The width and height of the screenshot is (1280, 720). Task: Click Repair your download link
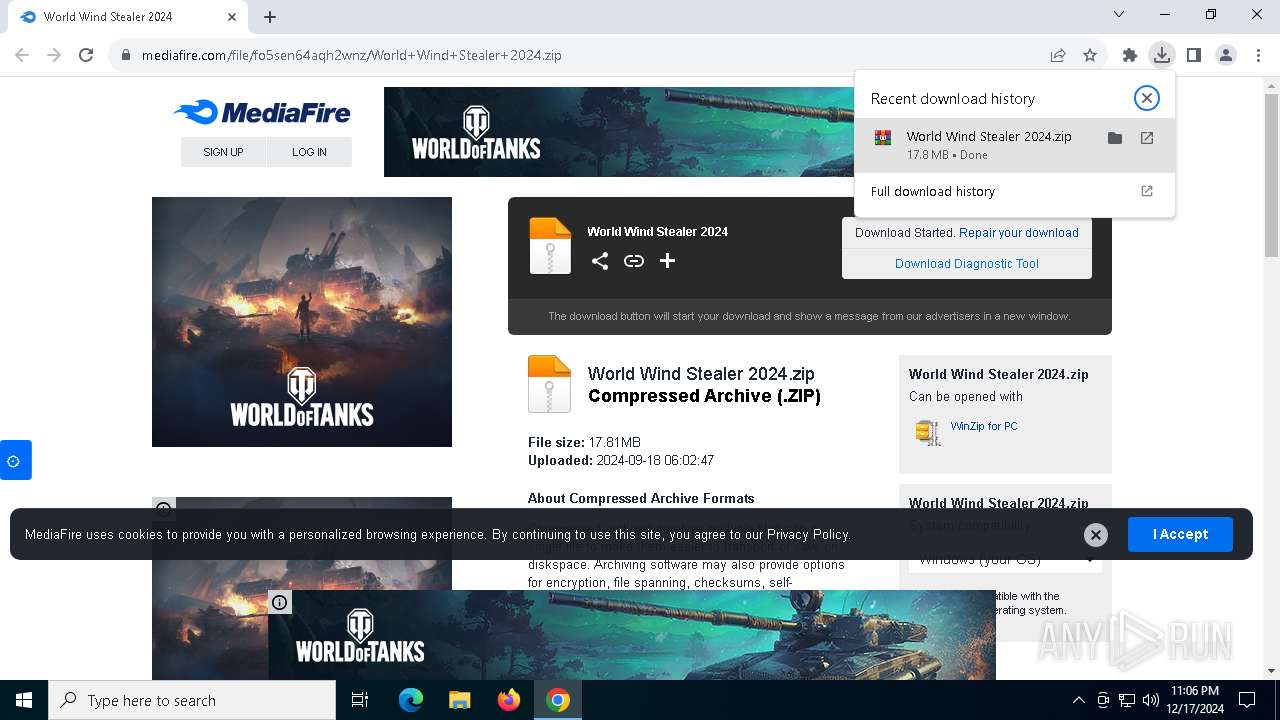[x=1018, y=233]
